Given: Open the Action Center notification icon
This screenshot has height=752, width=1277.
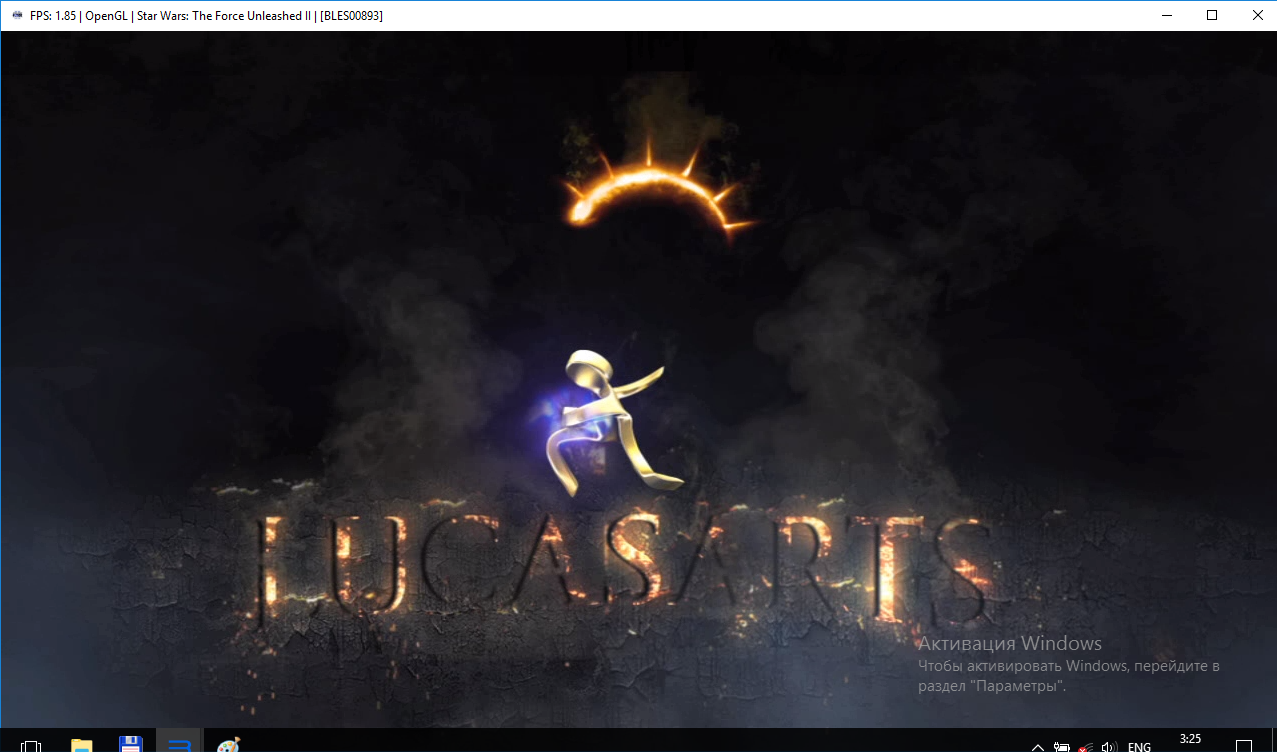Looking at the screenshot, I should [x=1244, y=746].
